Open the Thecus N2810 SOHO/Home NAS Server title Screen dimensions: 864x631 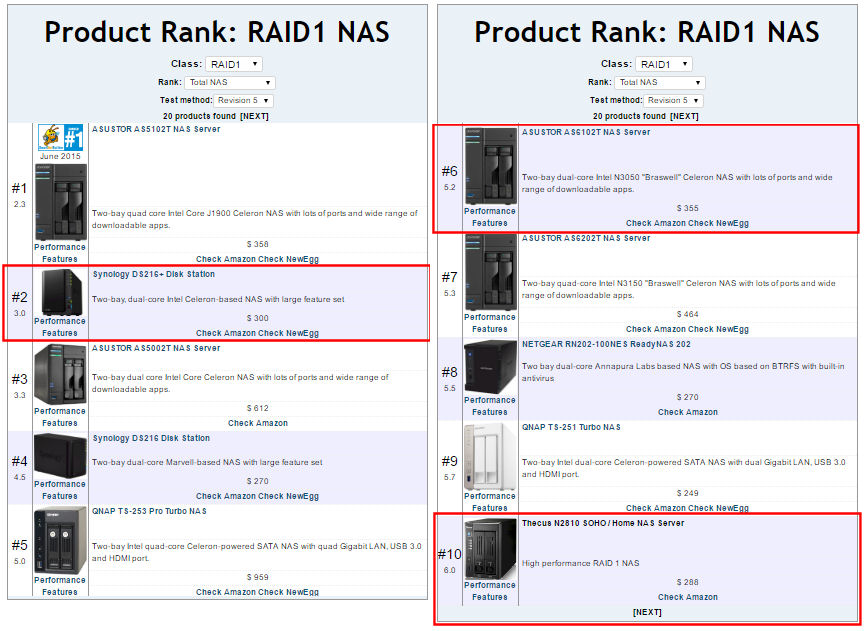click(603, 523)
